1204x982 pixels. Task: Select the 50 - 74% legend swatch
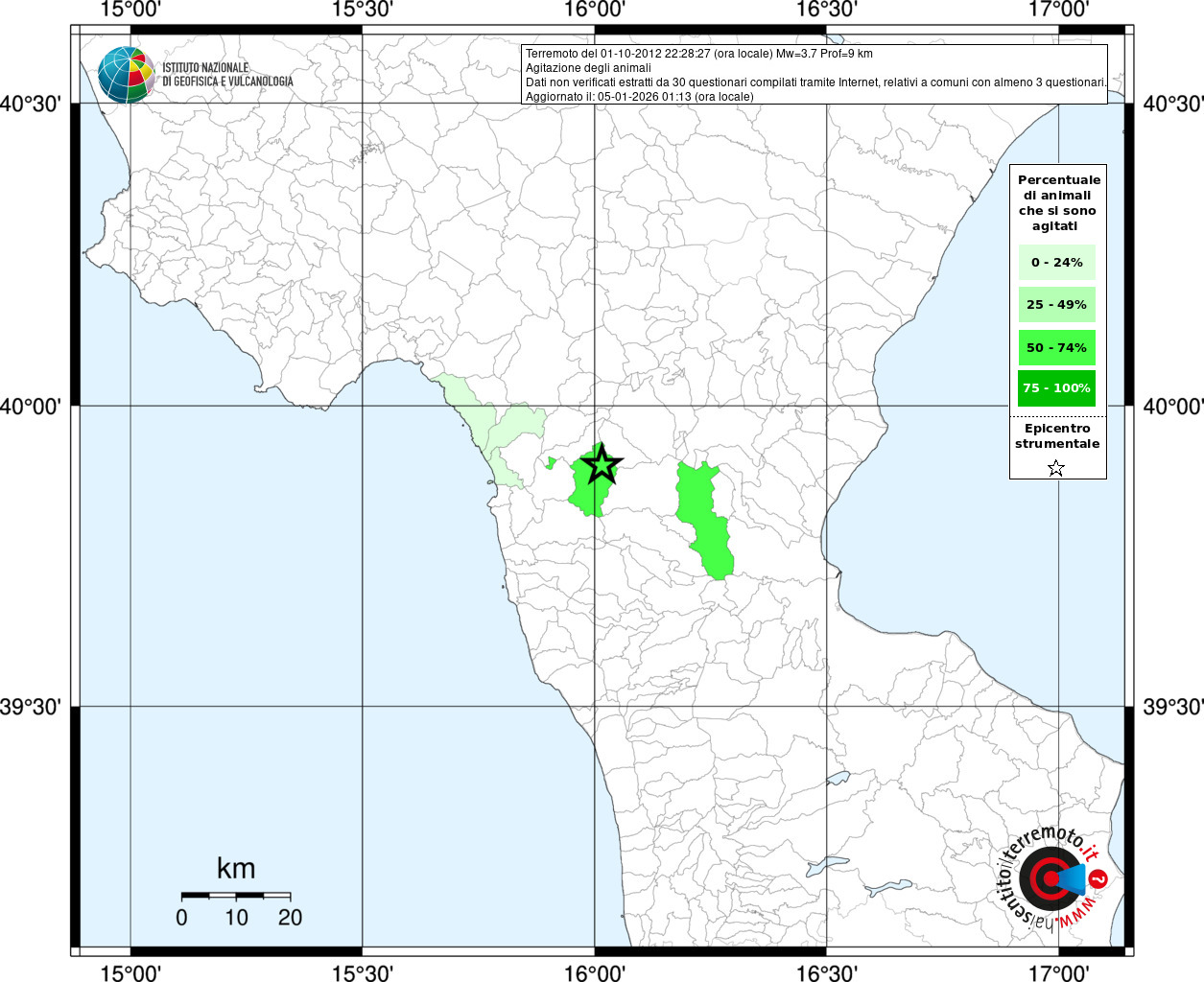pyautogui.click(x=1056, y=347)
